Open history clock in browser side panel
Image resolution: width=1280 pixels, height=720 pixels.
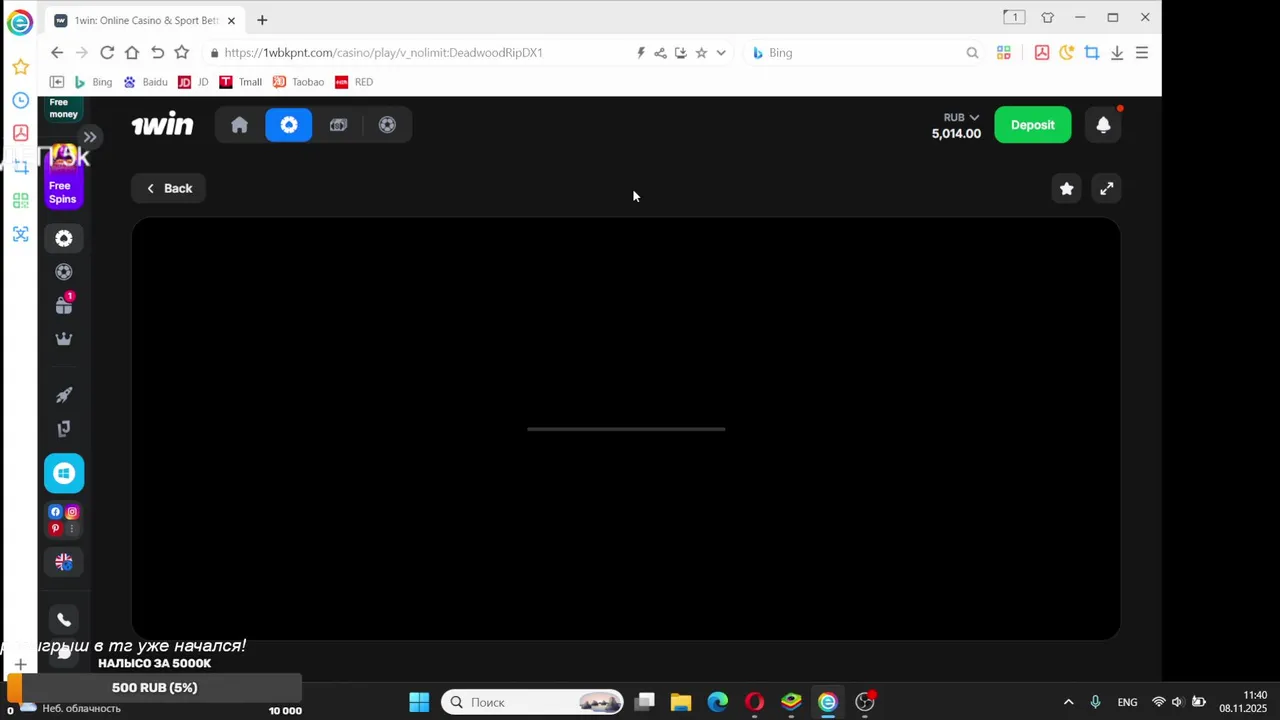tap(20, 100)
